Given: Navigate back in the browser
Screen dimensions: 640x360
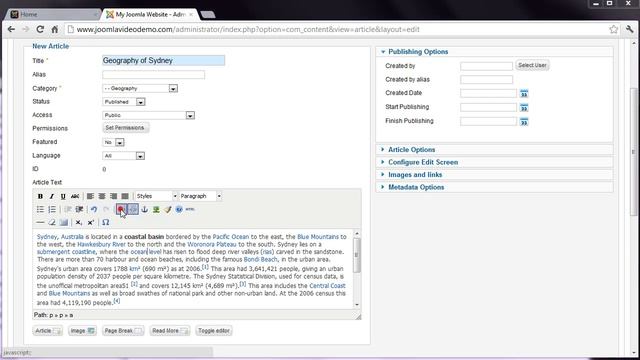Looking at the screenshot, I should (x=11, y=29).
